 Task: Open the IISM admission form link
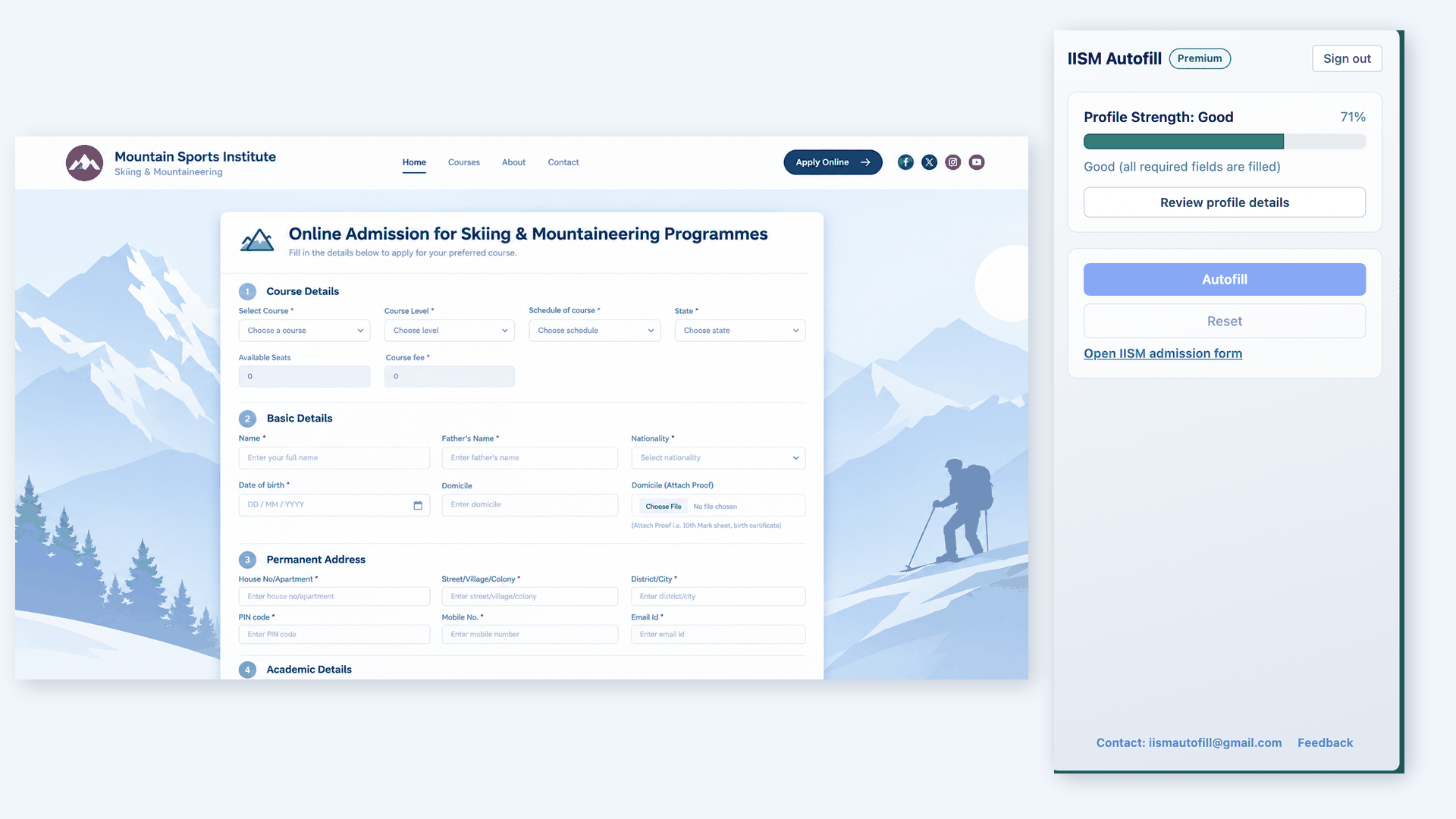tap(1163, 353)
